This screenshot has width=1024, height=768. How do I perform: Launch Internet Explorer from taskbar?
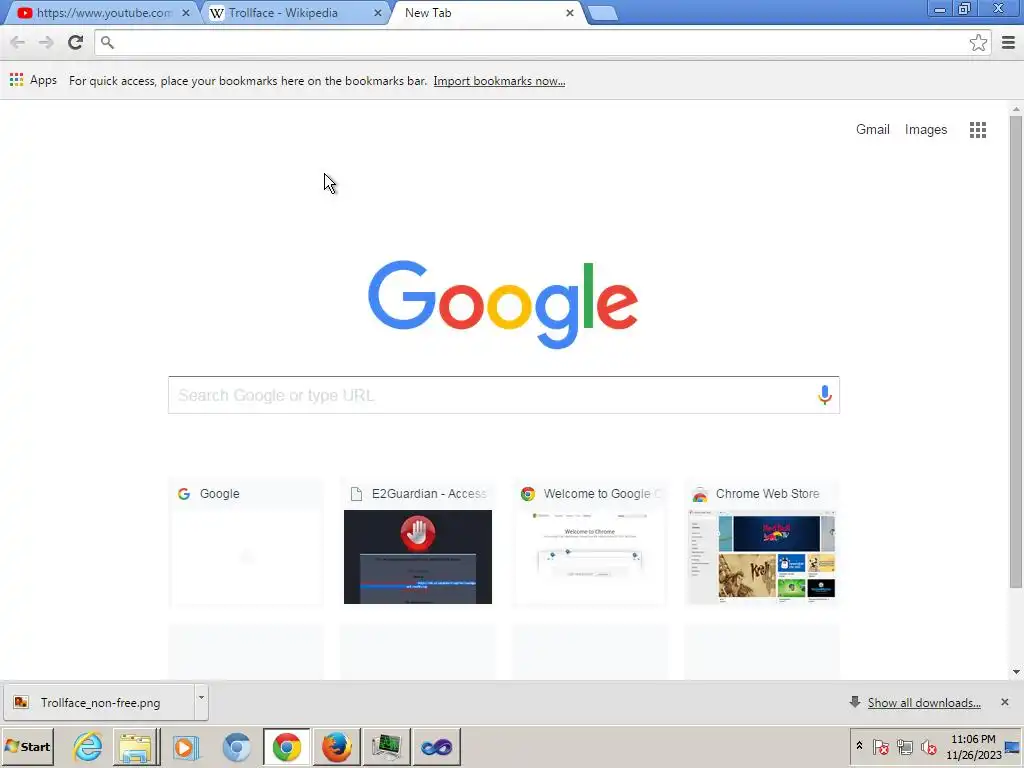[88, 746]
